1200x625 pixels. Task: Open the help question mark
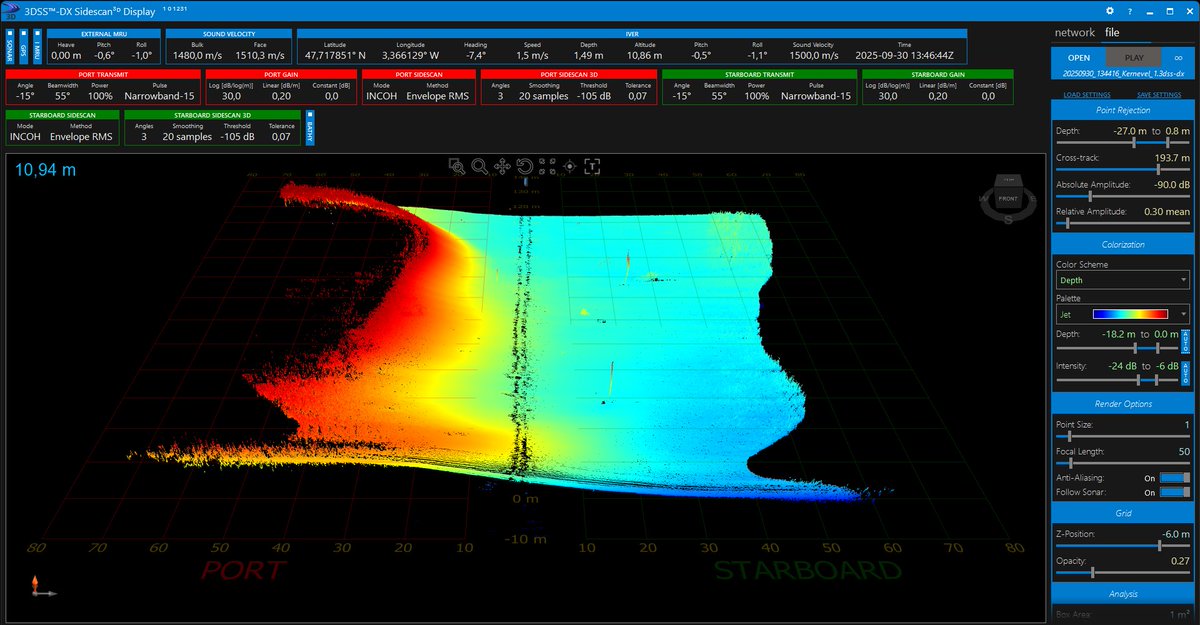click(1130, 10)
